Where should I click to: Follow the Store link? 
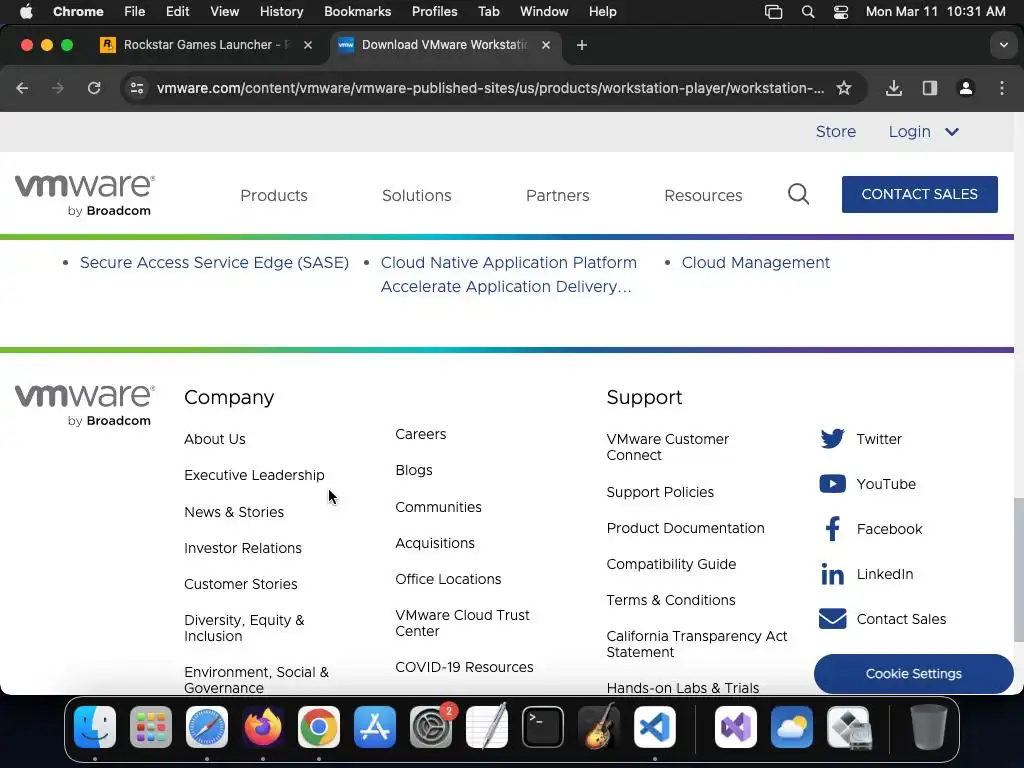pos(835,132)
